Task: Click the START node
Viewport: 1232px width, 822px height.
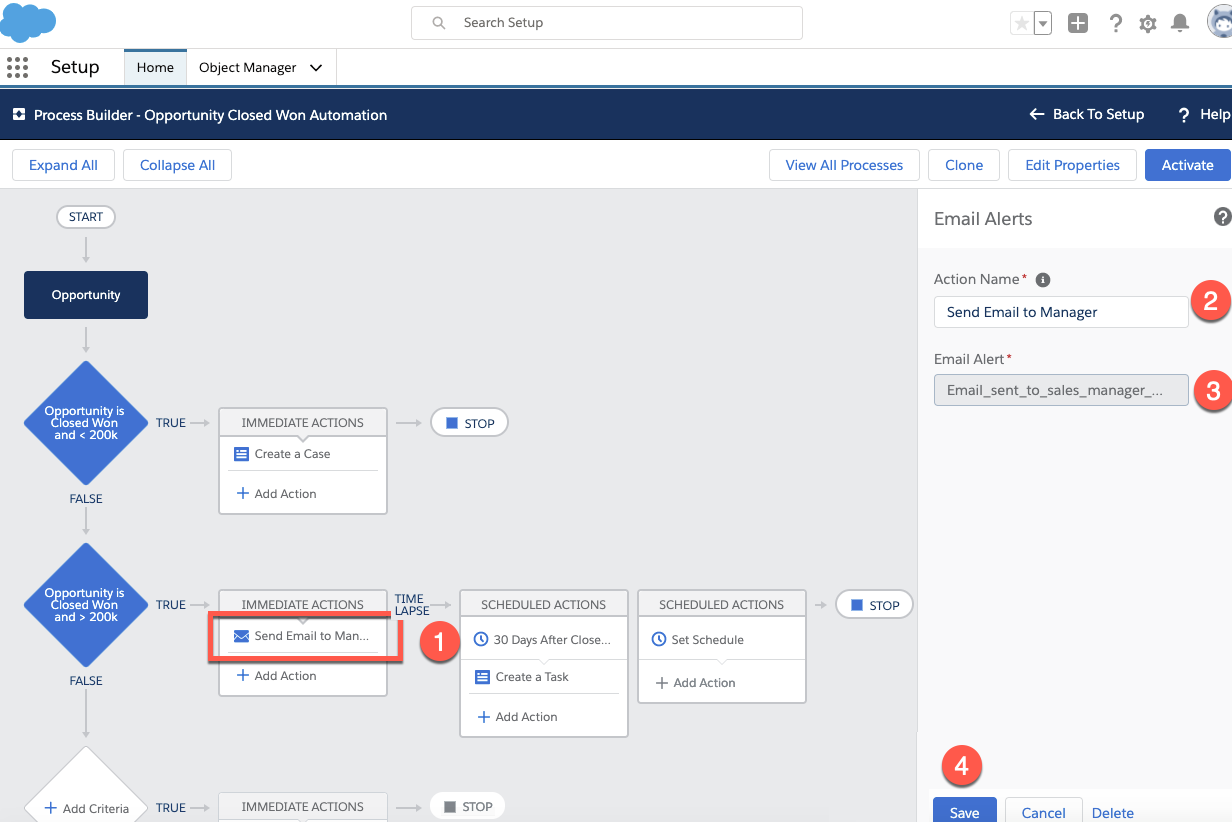Action: (x=86, y=217)
